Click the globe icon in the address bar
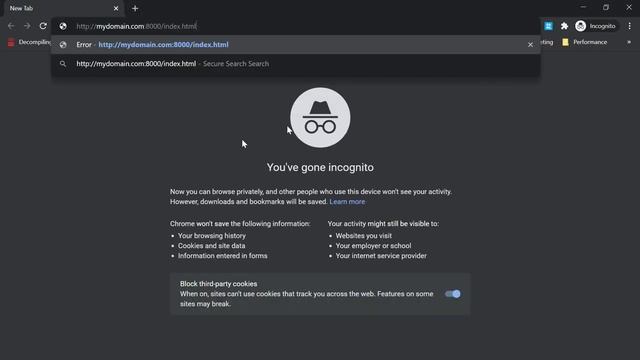This screenshot has height=360, width=640. click(x=63, y=26)
